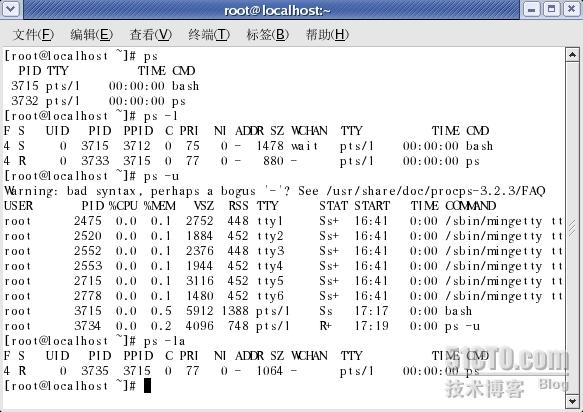
Task: Click '17:19' start time value
Action: [x=371, y=326]
